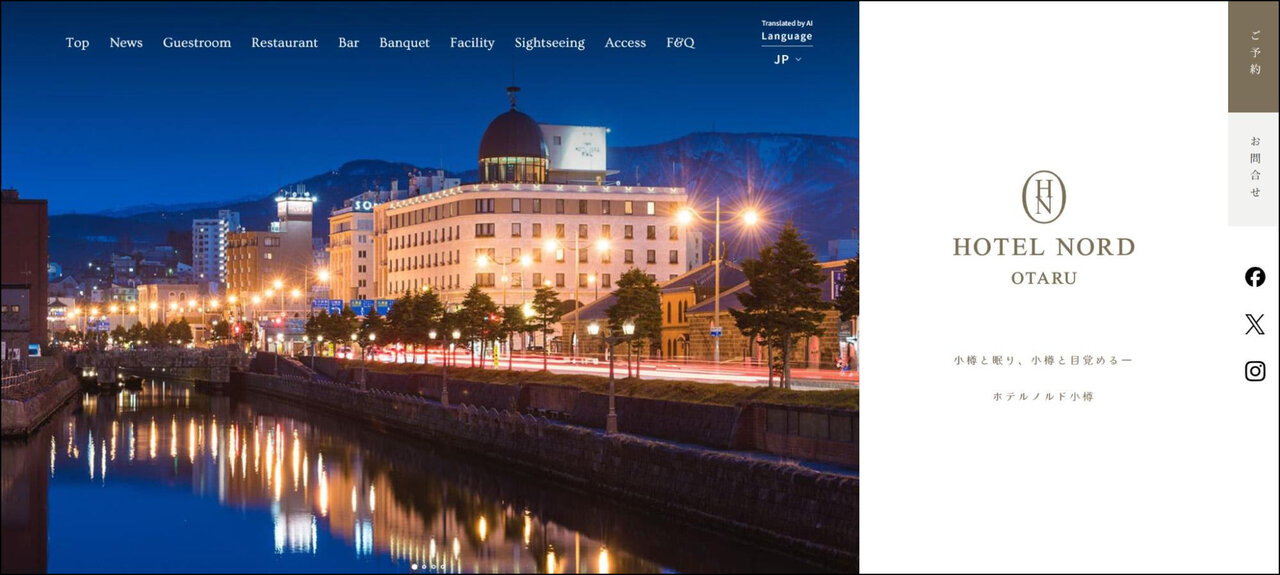1280x575 pixels.
Task: Select the second slideshow dot
Action: [424, 567]
